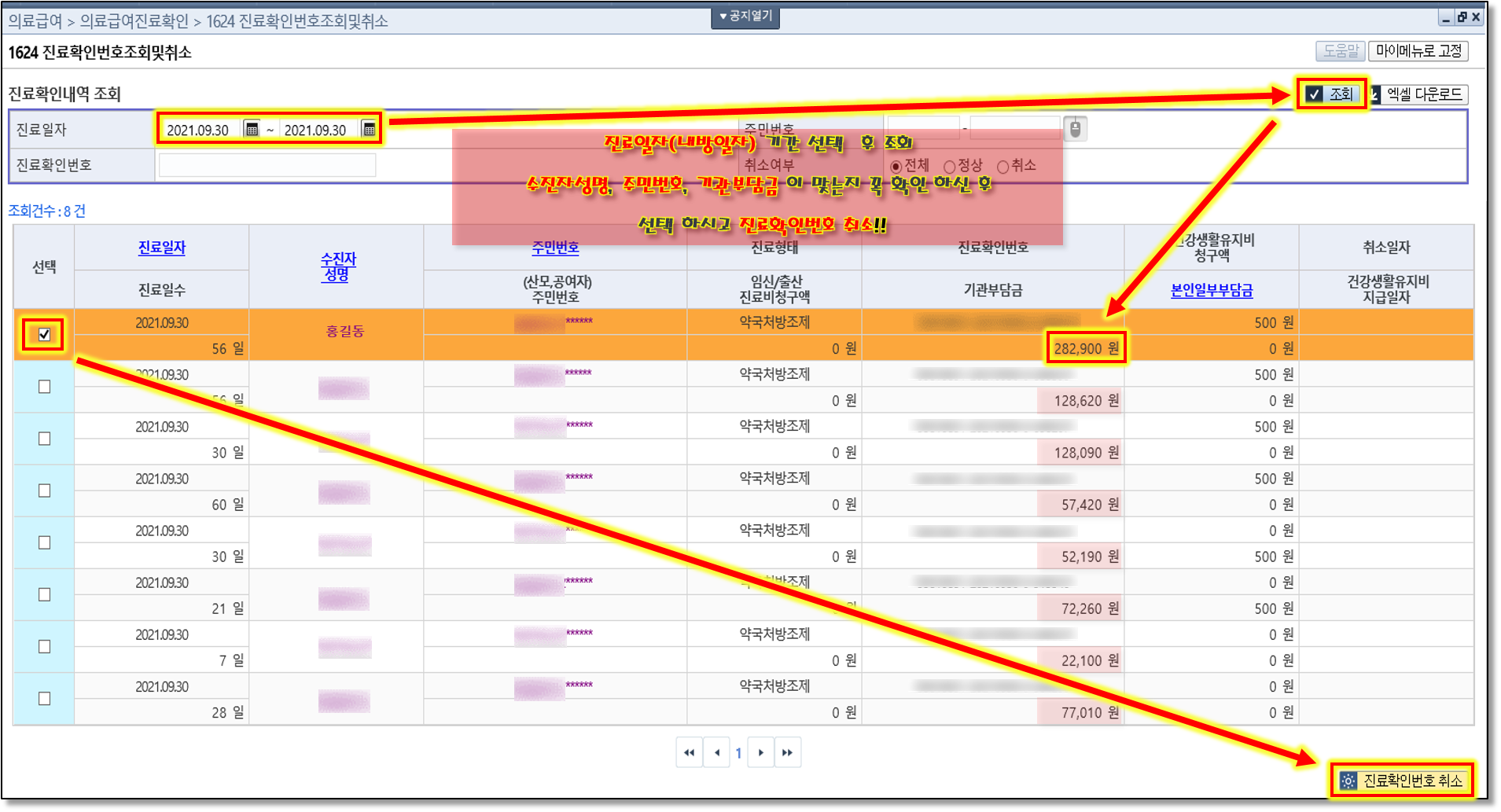Close the inner window with X
Screen dimensions: 1501x812
pos(1476,17)
